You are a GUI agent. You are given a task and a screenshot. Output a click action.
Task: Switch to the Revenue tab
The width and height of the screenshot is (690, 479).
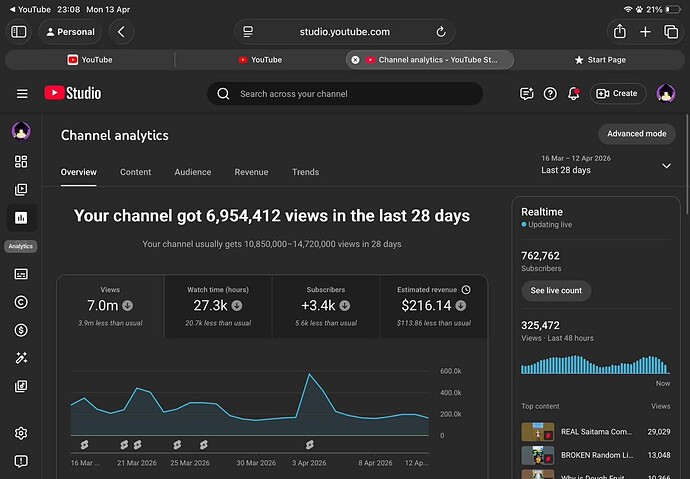(x=251, y=172)
